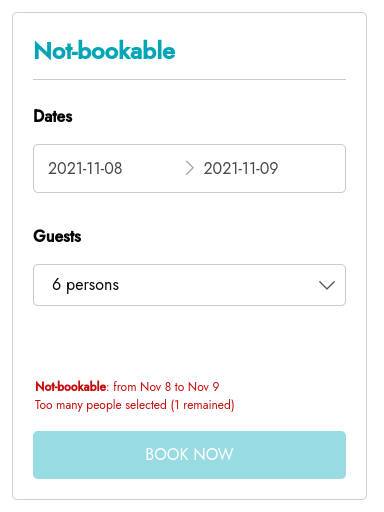This screenshot has height=512, width=384.
Task: Click the Not-bookable heading title
Action: point(105,51)
